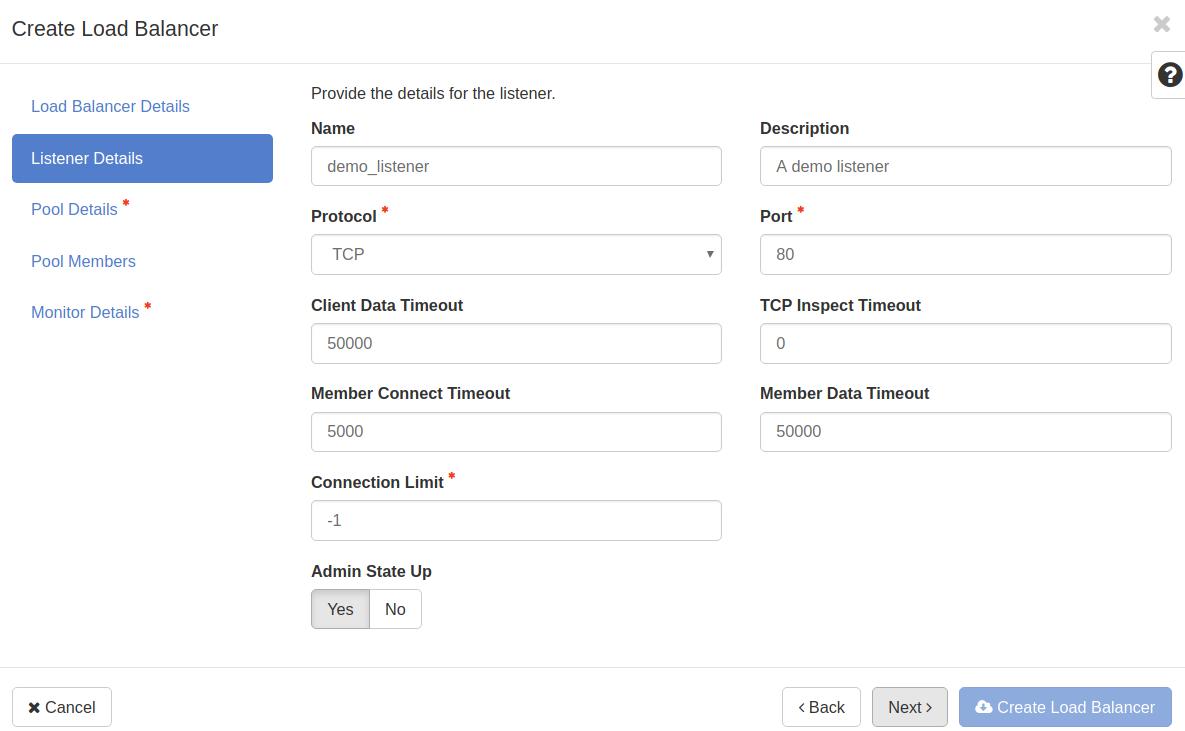Screen dimensions: 1185x731
Task: Select the Listener Details step
Action: [x=142, y=158]
